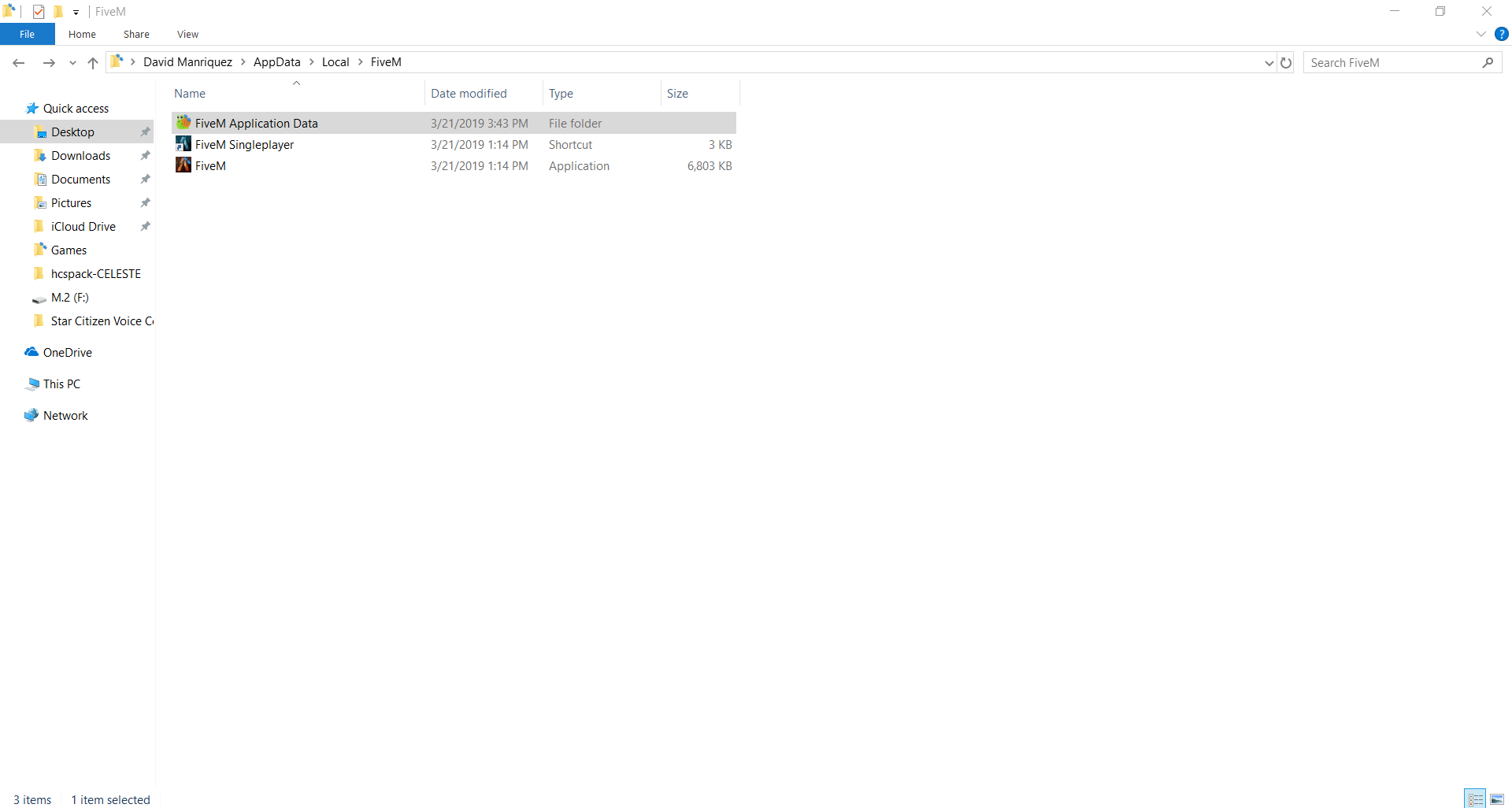
Task: Open hcspack-CELESTE in the navigation pane
Action: click(96, 274)
